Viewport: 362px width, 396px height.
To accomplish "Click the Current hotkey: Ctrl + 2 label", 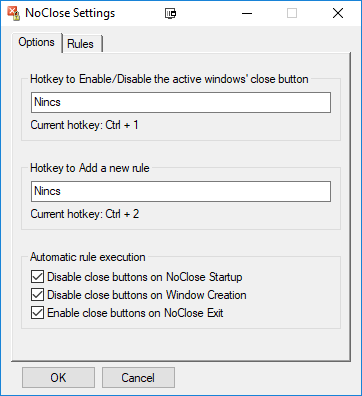I will [x=85, y=214].
